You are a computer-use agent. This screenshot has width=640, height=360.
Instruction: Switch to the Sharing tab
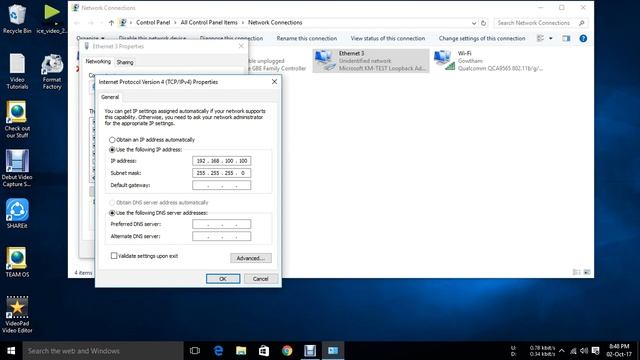click(x=125, y=62)
